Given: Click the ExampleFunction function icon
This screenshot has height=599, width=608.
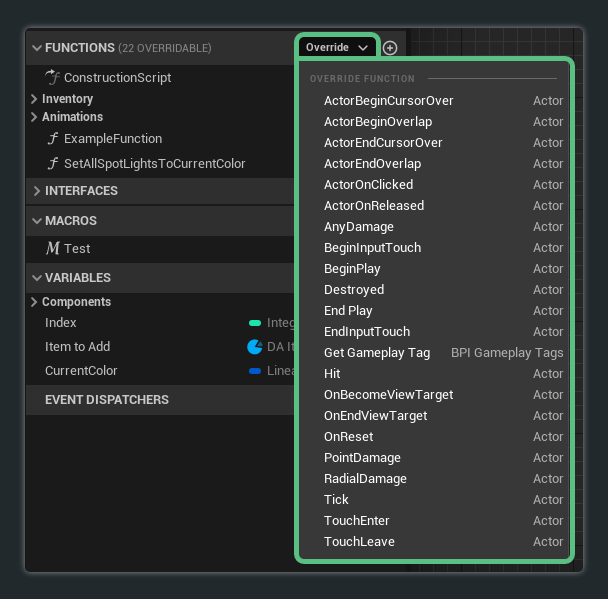Looking at the screenshot, I should (x=53, y=139).
